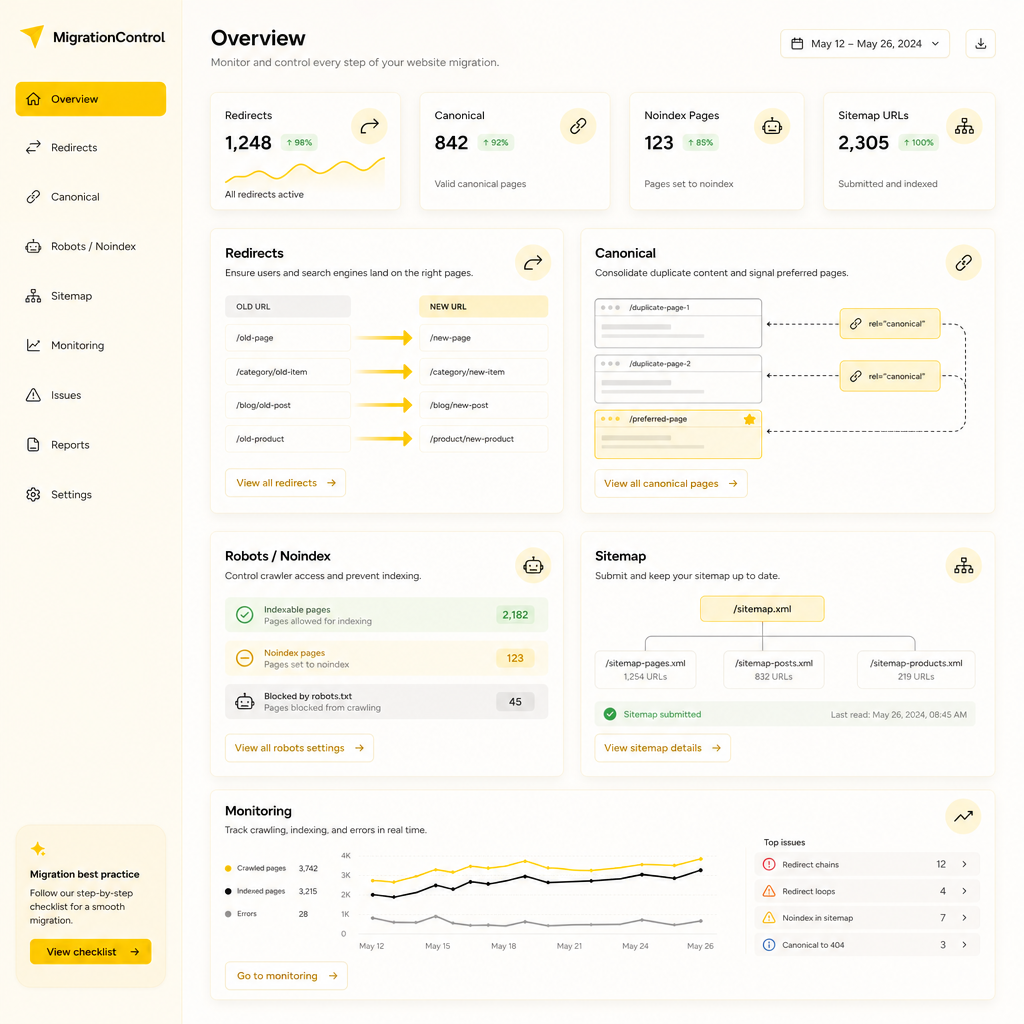Click the /duplicate-page-1 thumbnail
This screenshot has height=1024, width=1024.
click(678, 323)
